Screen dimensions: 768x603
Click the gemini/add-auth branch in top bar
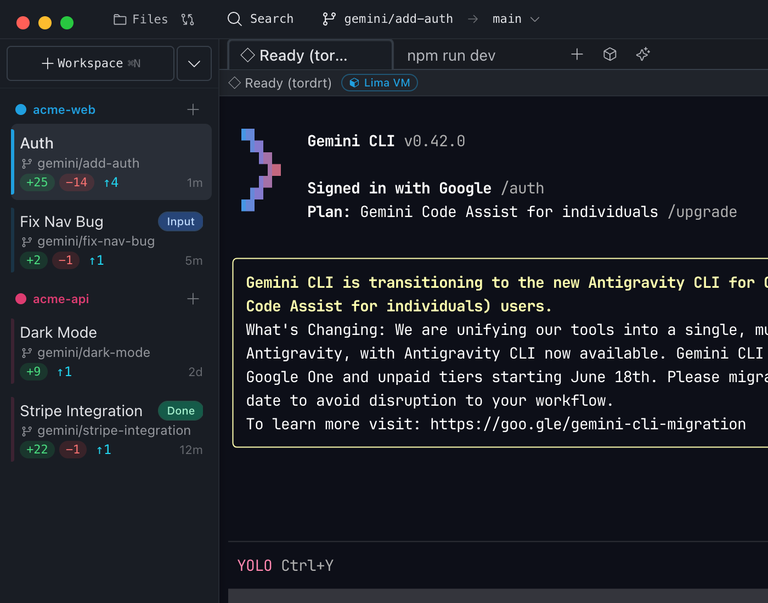pos(387,19)
